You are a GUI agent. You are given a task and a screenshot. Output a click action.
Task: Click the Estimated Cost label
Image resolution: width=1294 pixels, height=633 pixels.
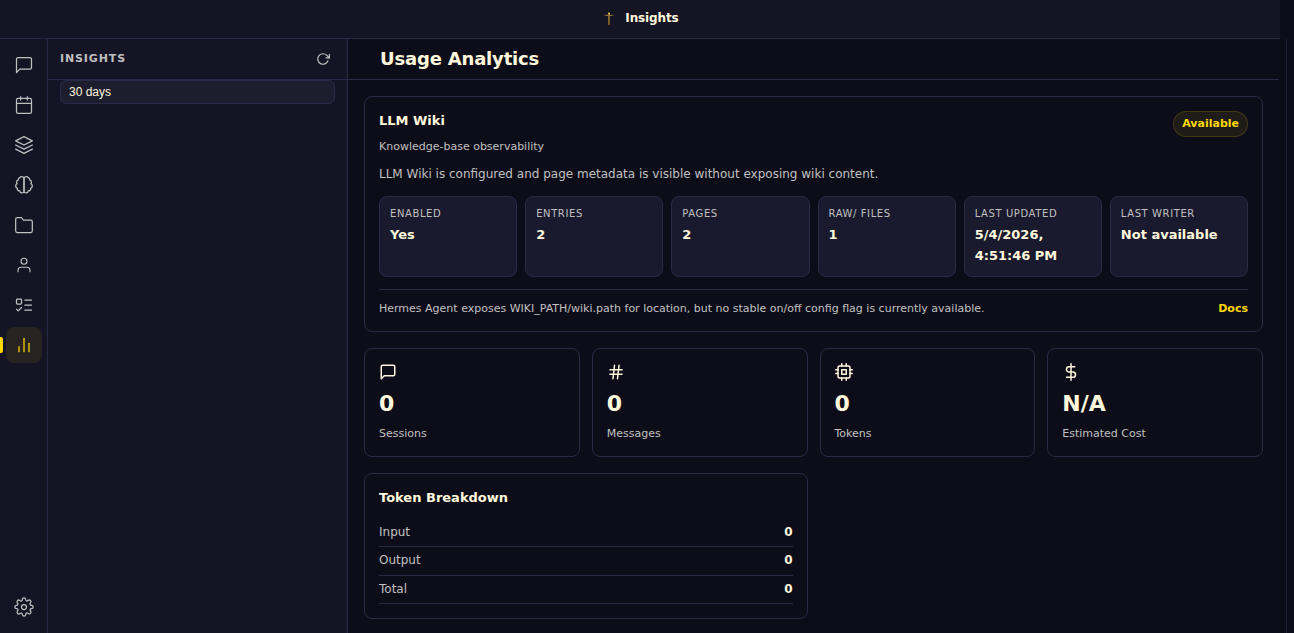point(1104,434)
